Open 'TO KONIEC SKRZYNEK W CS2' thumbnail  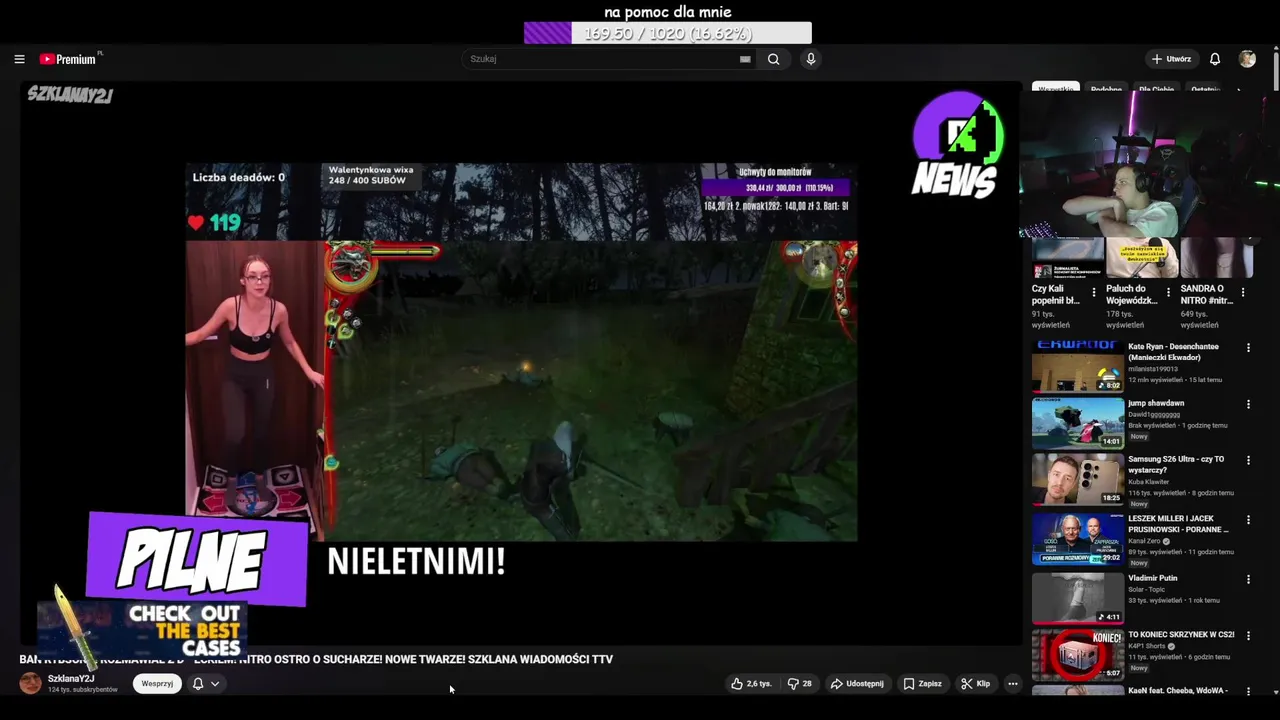click(1078, 655)
